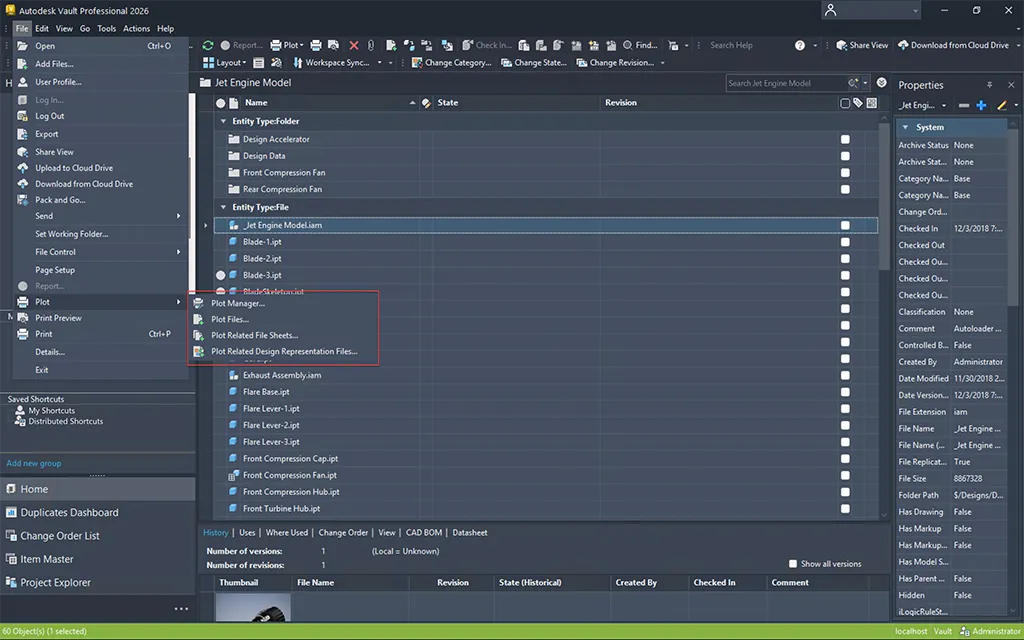This screenshot has height=640, width=1024.
Task: Click the blue plus icon in Properties panel
Action: pos(981,105)
